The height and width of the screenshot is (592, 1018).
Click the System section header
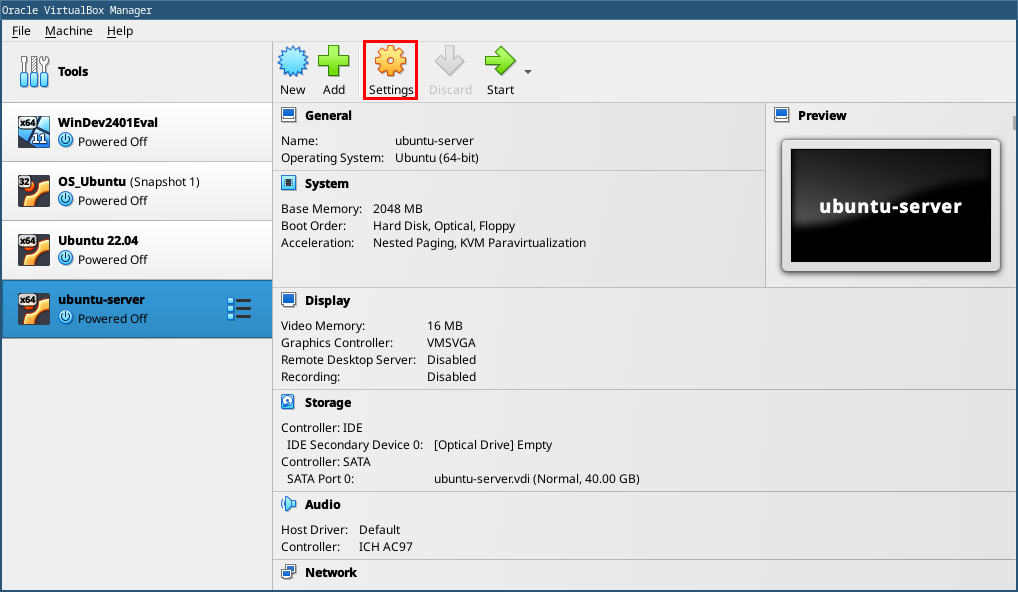point(326,184)
